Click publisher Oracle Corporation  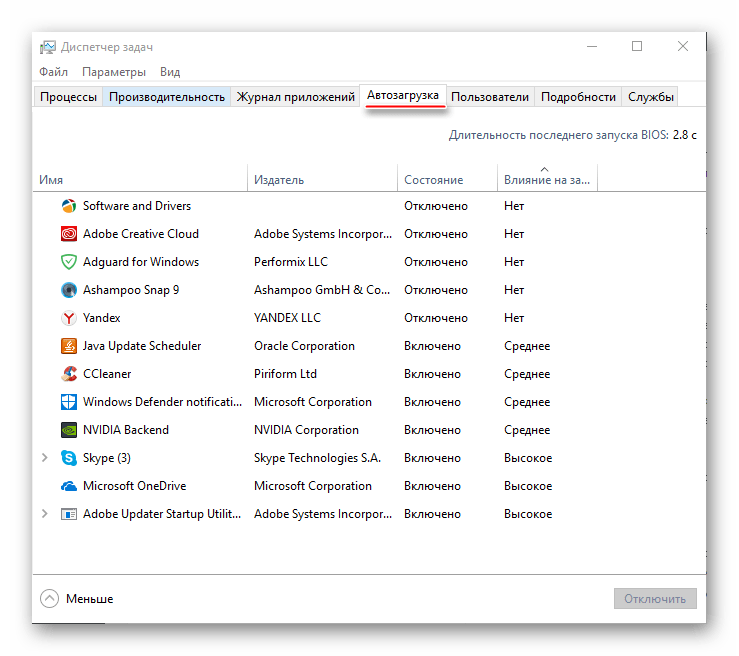click(x=304, y=346)
